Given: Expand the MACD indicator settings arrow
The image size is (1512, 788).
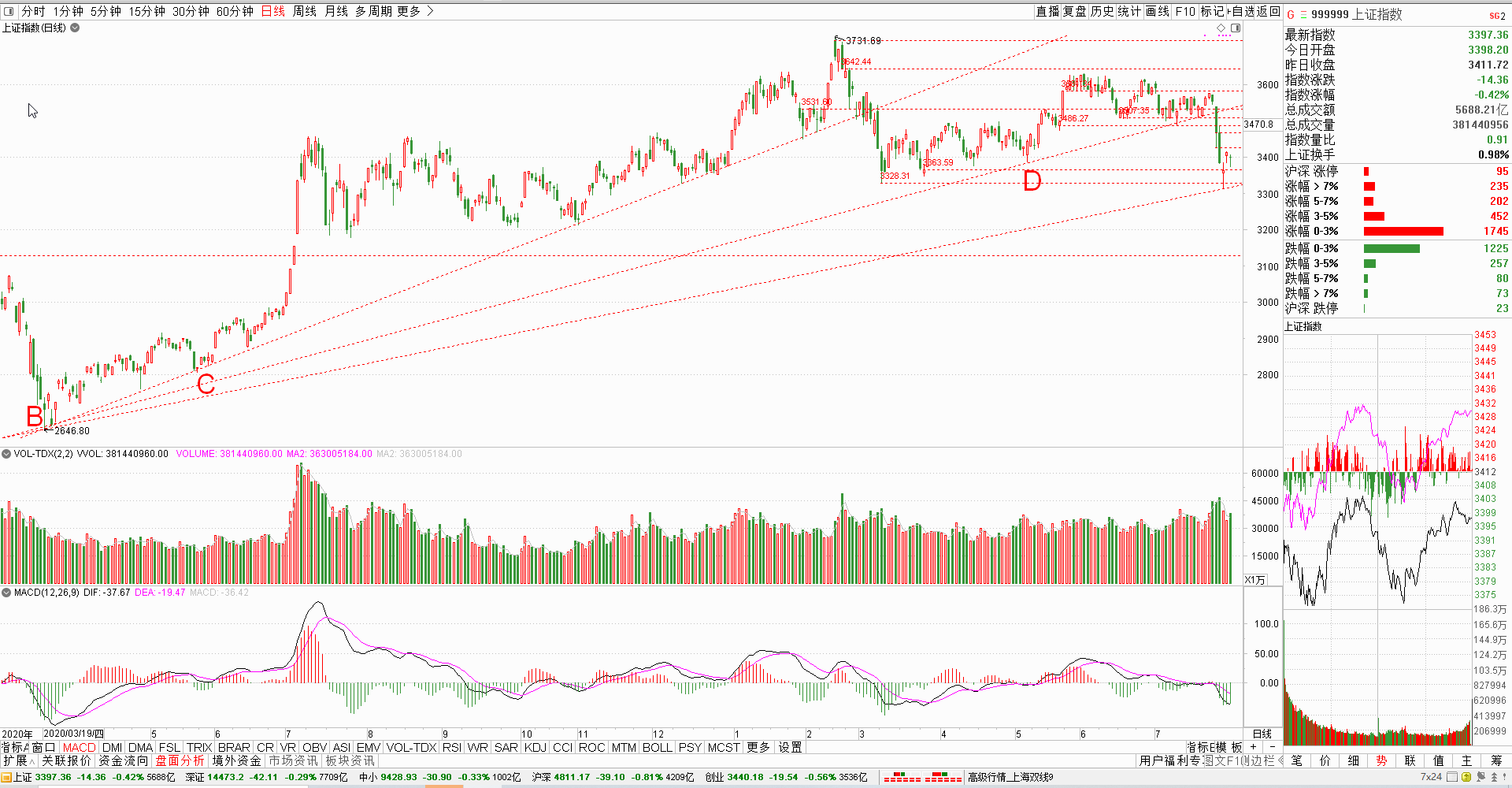Looking at the screenshot, I should pyautogui.click(x=6, y=593).
